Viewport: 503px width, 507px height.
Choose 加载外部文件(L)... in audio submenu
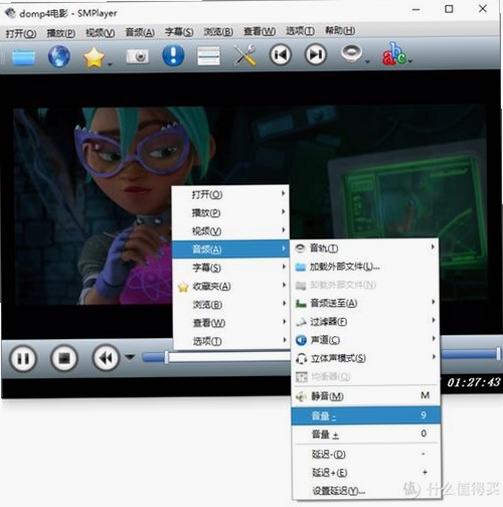tap(365, 267)
